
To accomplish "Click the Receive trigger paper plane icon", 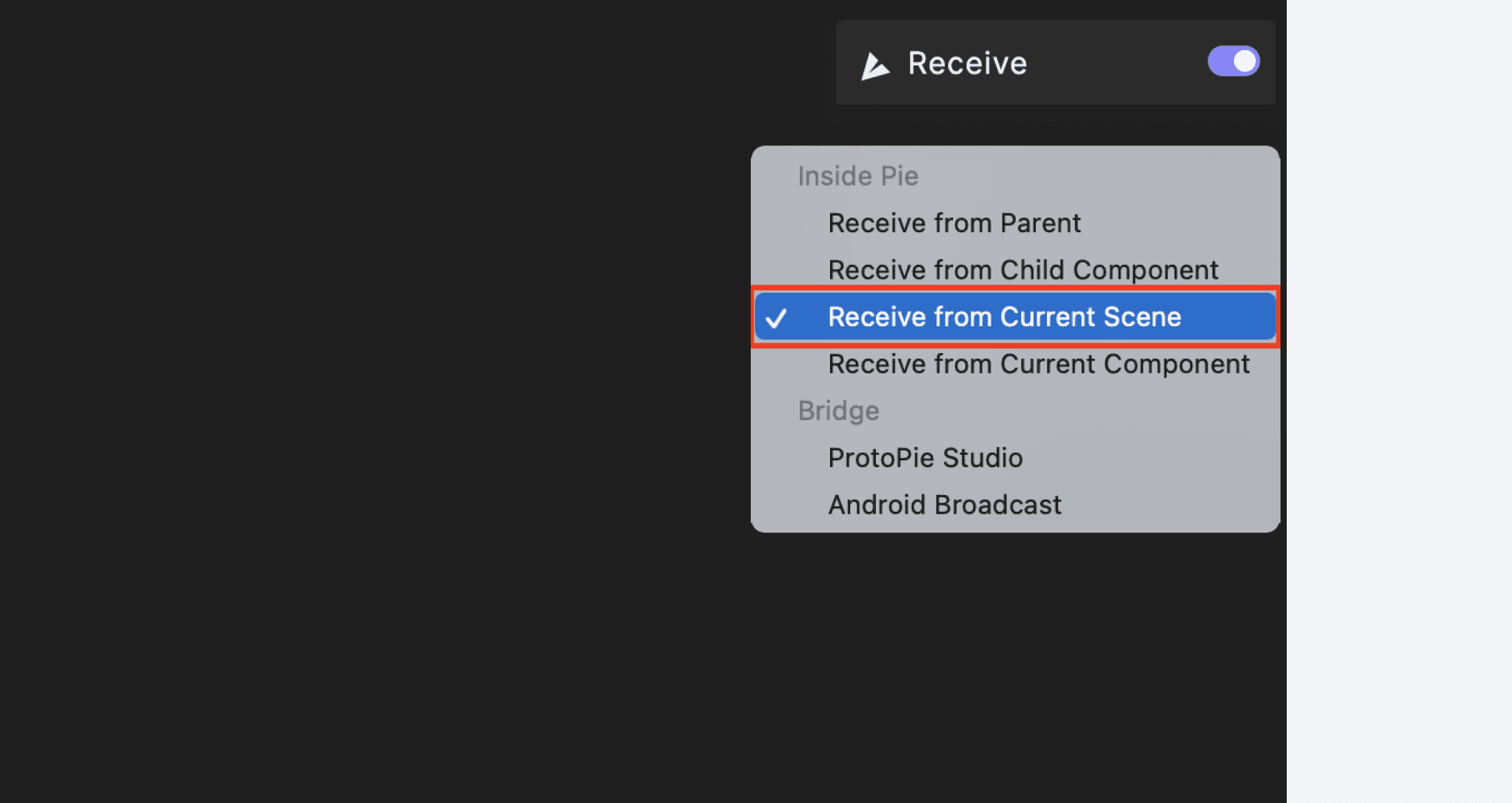I will coord(875,63).
